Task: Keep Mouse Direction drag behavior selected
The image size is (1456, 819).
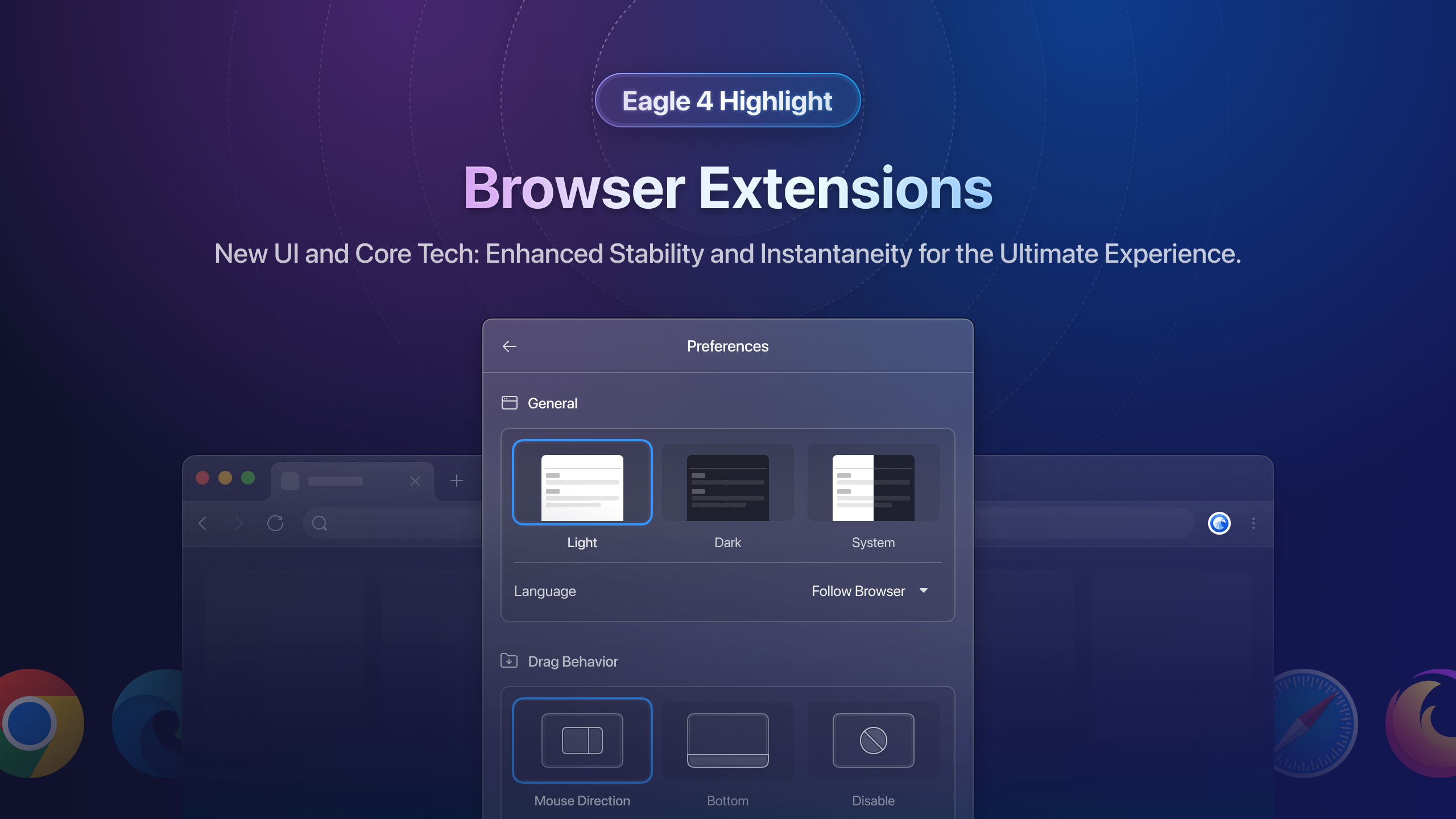Action: 582,740
